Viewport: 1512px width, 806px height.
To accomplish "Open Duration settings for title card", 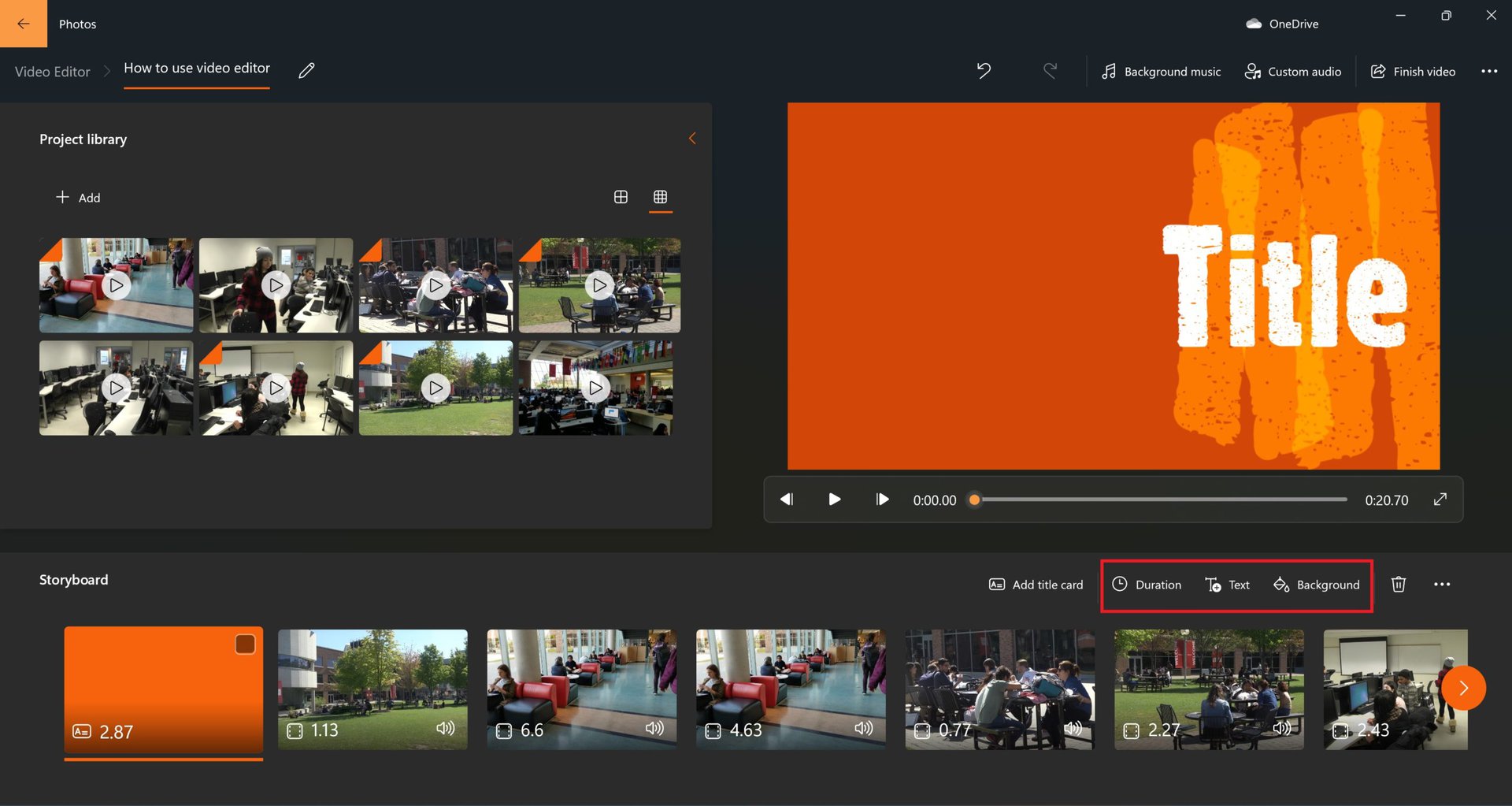I will click(x=1146, y=585).
